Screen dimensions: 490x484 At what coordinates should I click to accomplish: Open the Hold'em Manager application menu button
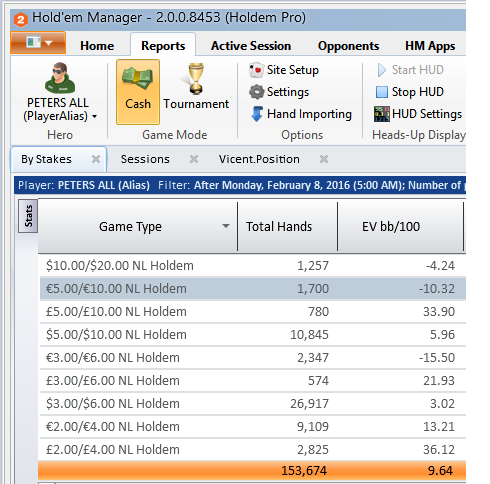point(38,43)
